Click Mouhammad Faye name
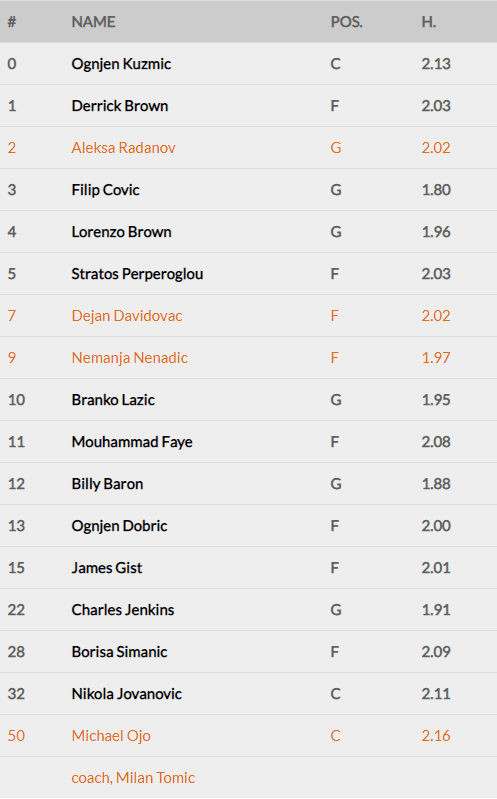The width and height of the screenshot is (497, 799). (x=132, y=442)
